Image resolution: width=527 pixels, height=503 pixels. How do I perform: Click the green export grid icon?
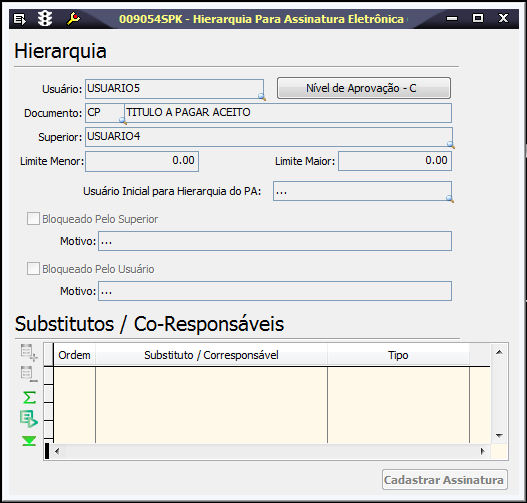click(x=29, y=419)
